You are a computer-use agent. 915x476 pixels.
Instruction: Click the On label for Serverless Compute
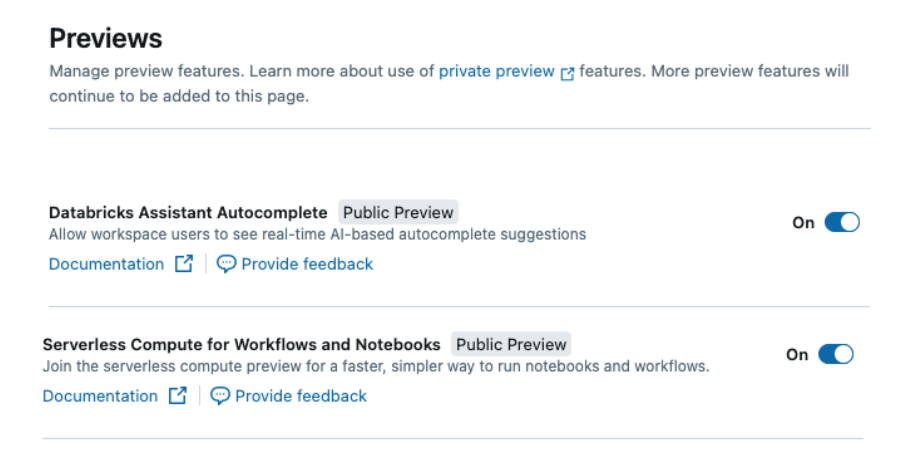tap(797, 355)
